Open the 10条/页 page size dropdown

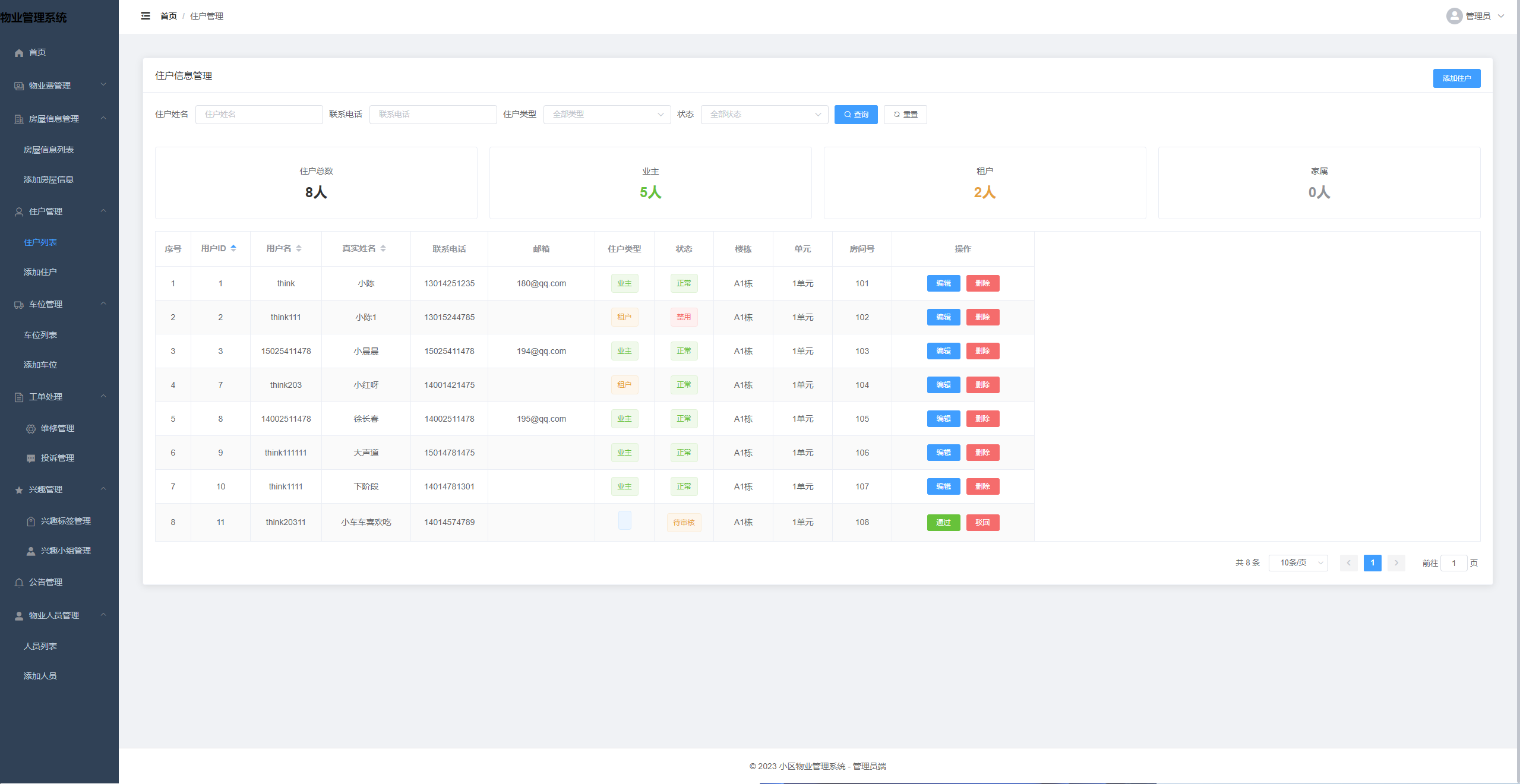(x=1298, y=563)
